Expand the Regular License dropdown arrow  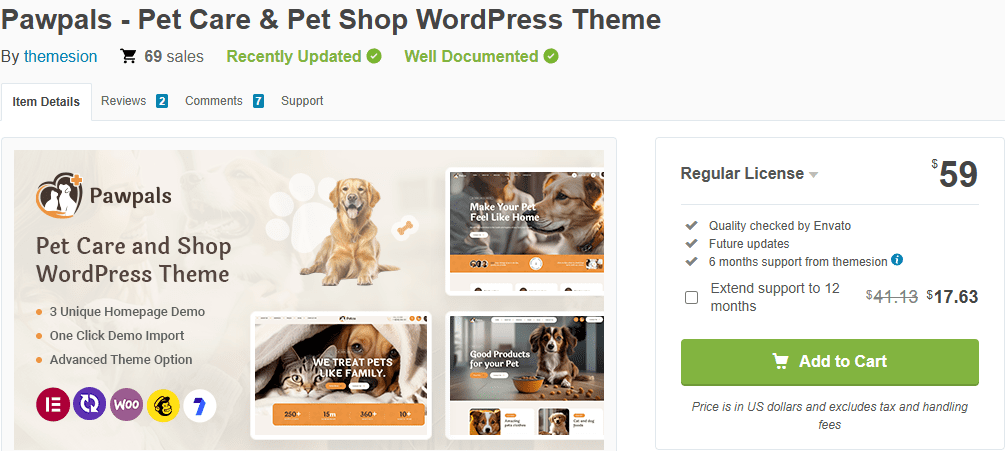point(813,175)
